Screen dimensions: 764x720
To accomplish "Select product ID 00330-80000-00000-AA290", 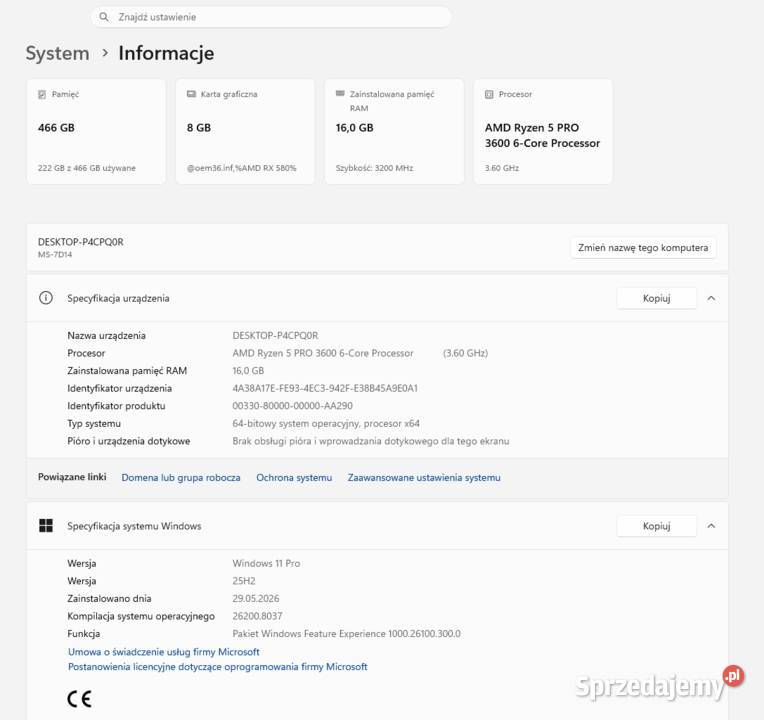I will [x=292, y=406].
